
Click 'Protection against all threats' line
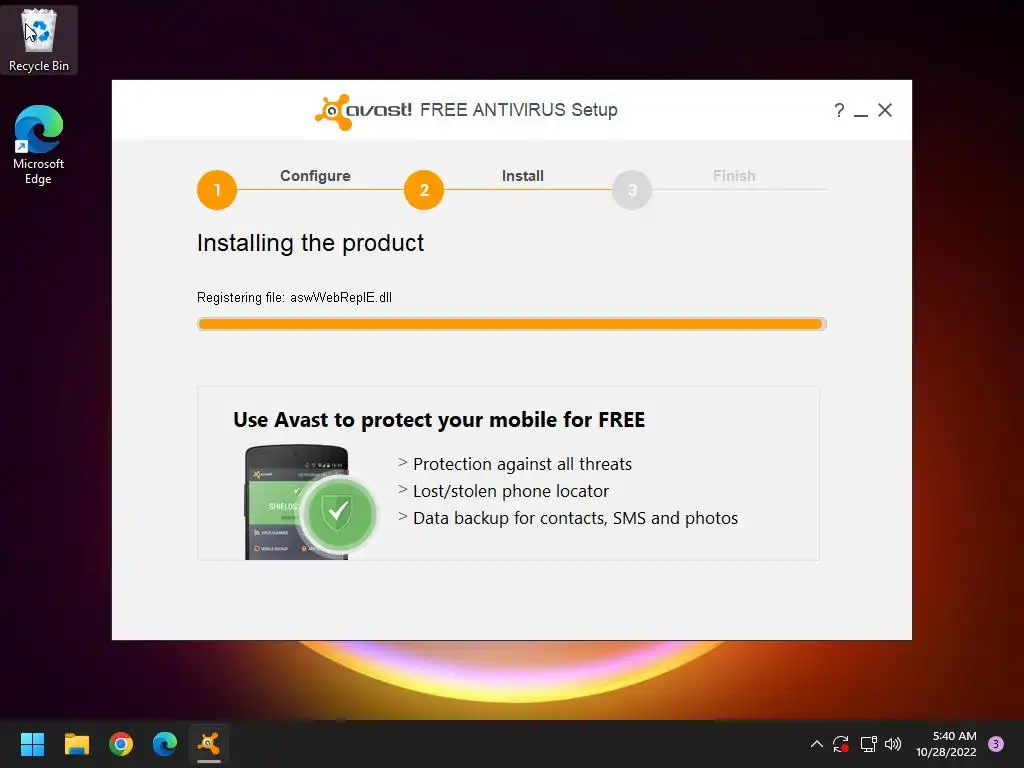tap(522, 464)
